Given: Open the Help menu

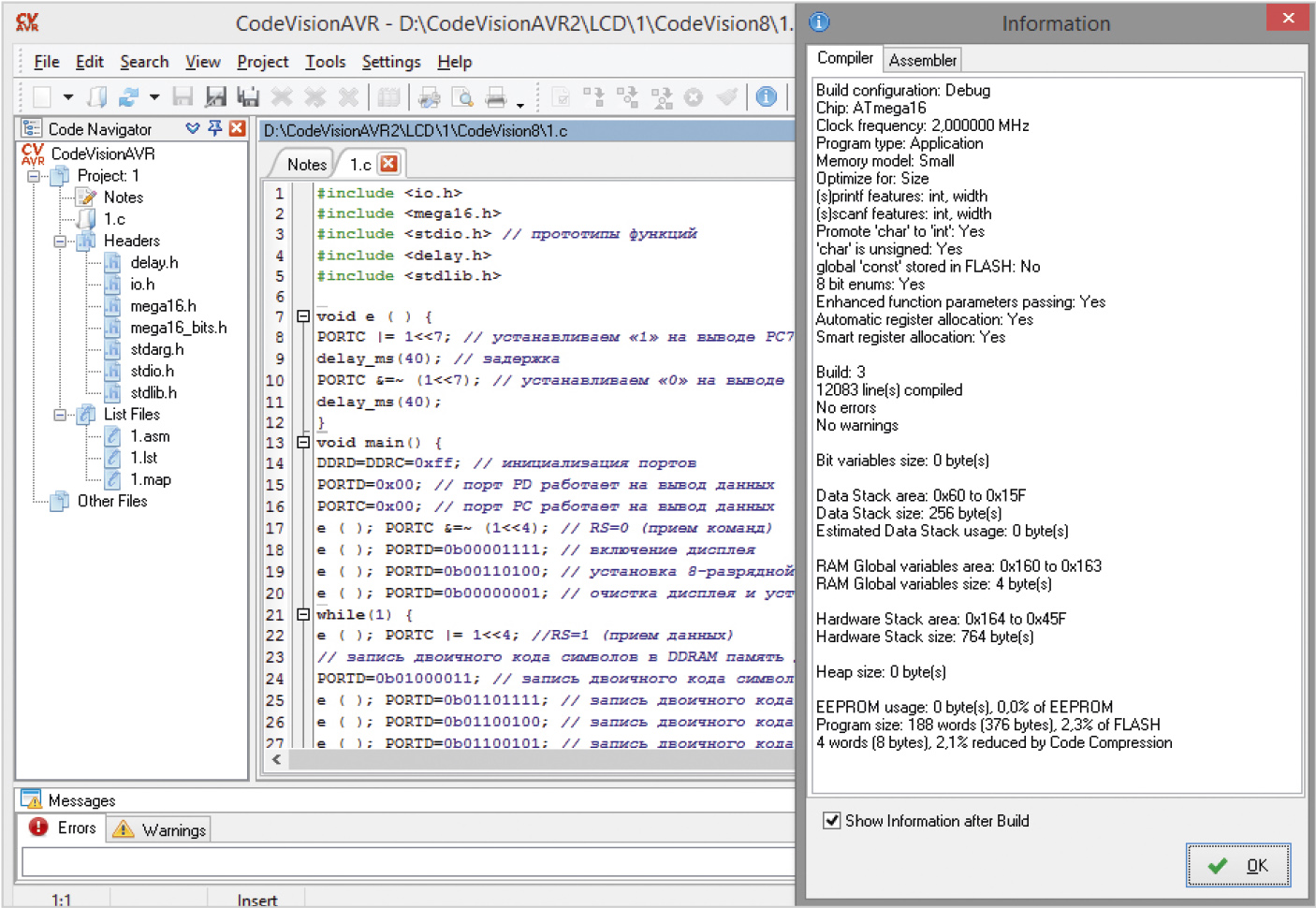Looking at the screenshot, I should coord(455,62).
